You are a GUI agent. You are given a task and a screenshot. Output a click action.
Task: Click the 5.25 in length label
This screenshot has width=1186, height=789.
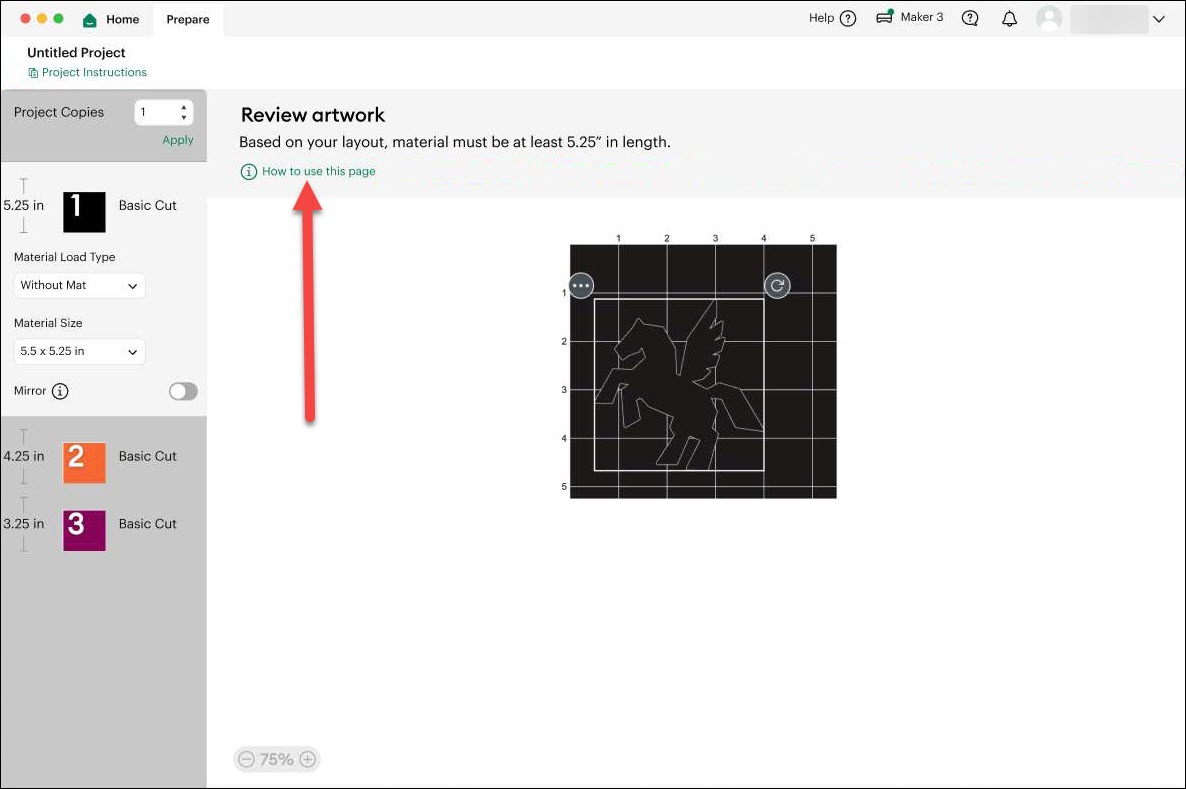(23, 205)
